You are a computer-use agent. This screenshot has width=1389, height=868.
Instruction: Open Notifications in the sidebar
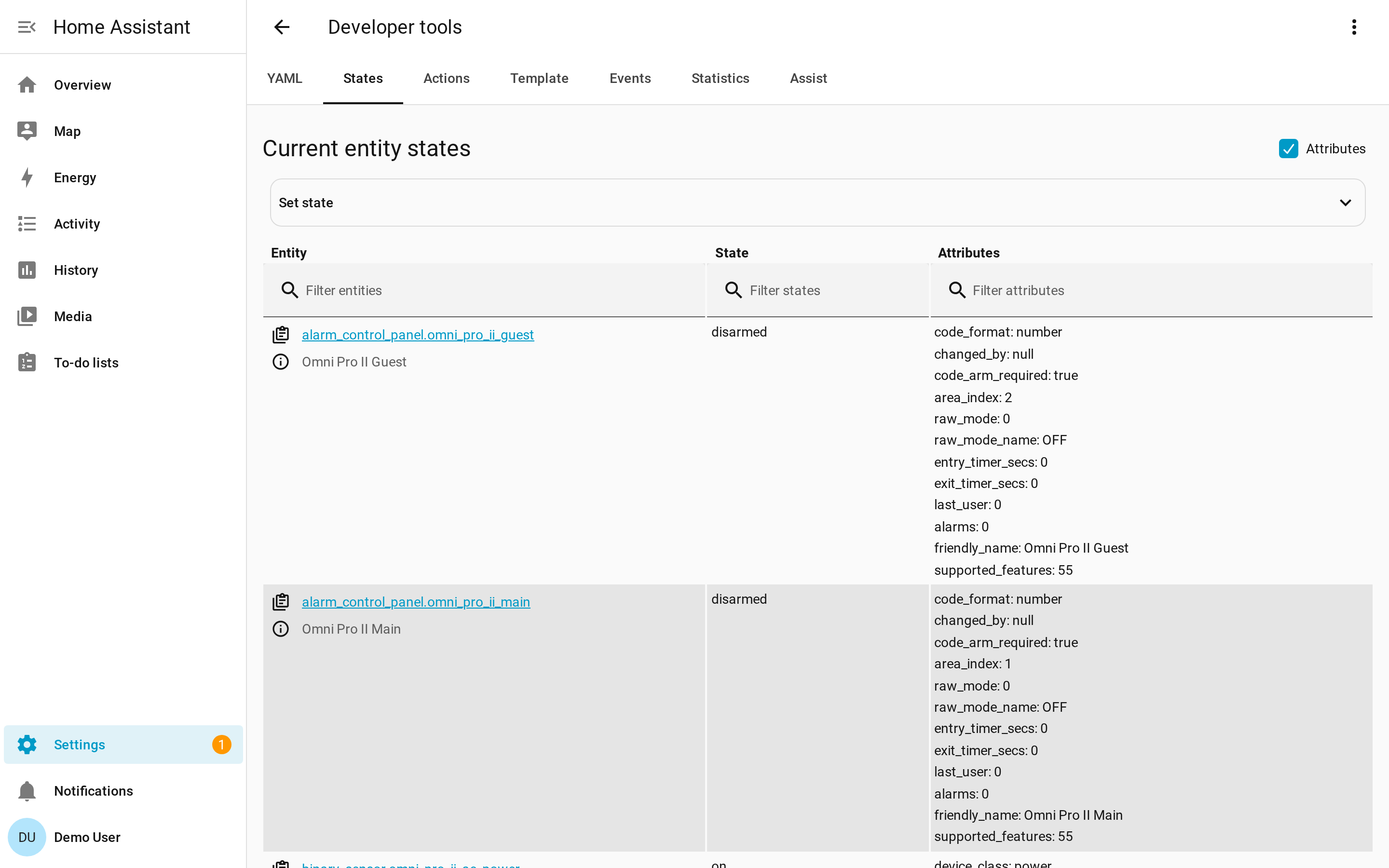click(x=123, y=790)
